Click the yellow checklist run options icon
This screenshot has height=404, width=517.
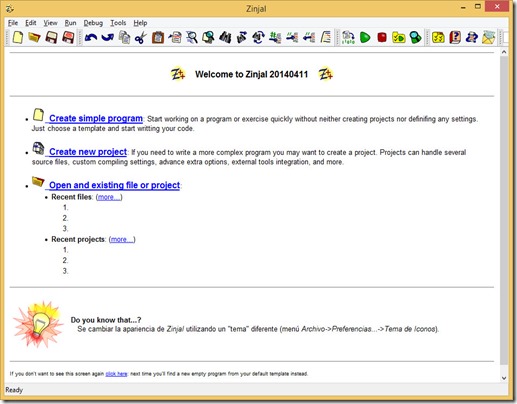[399, 37]
